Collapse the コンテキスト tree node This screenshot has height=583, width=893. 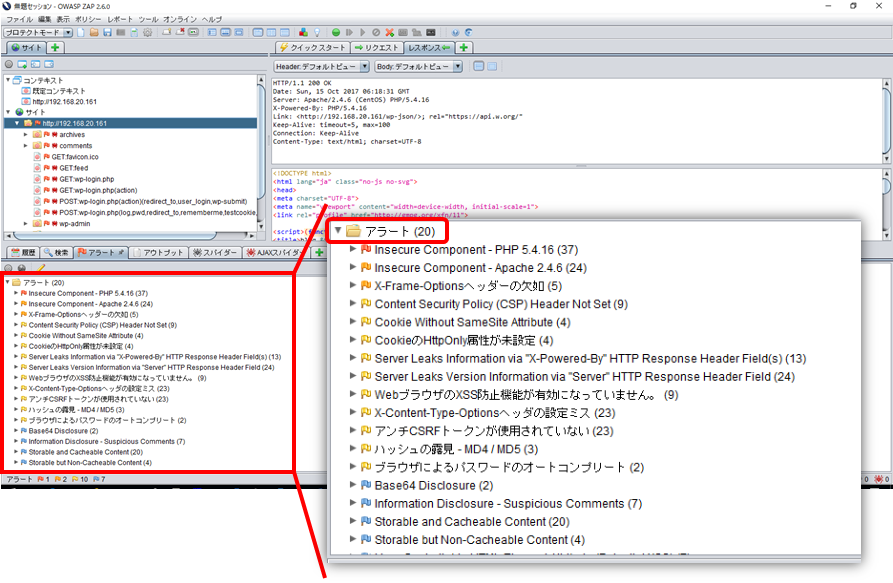point(8,80)
